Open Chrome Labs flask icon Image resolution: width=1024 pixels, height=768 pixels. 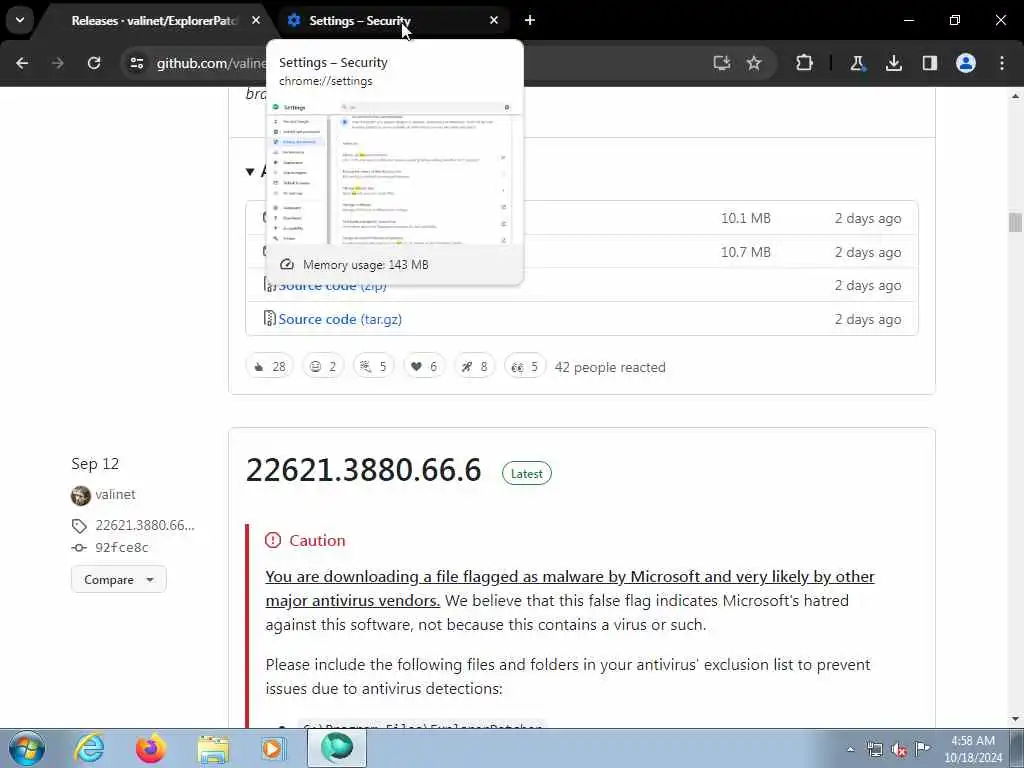857,63
